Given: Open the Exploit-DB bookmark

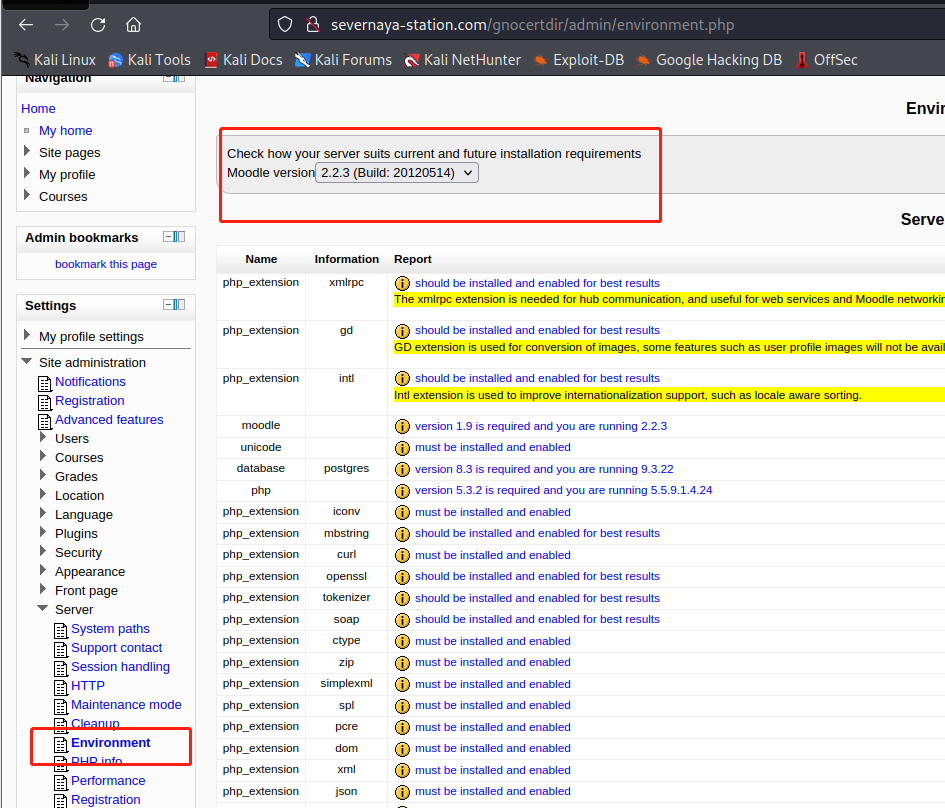Looking at the screenshot, I should pyautogui.click(x=579, y=60).
